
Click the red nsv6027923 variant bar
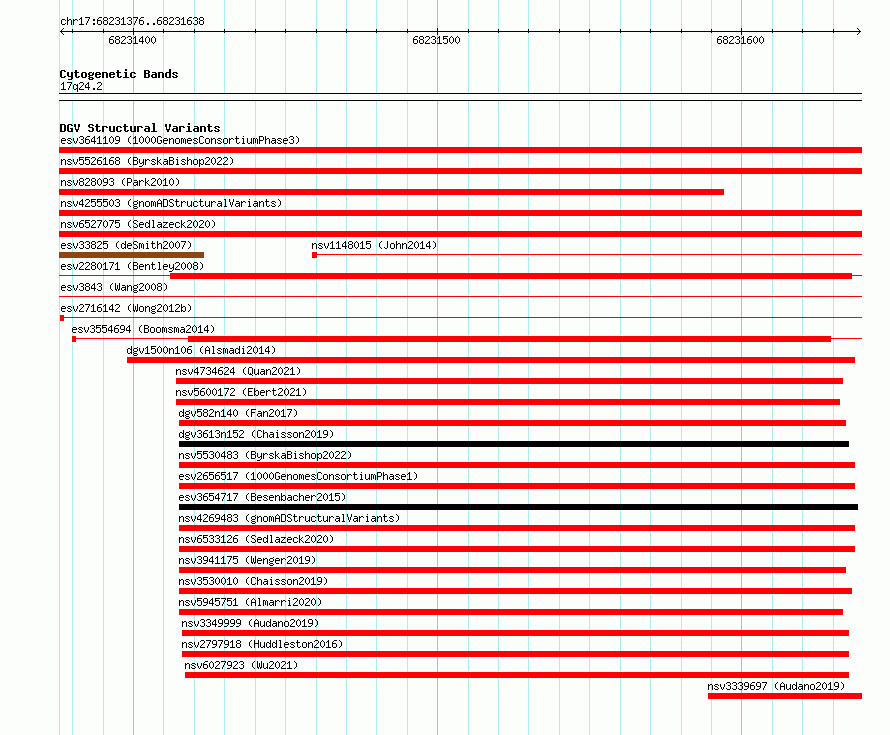(517, 675)
